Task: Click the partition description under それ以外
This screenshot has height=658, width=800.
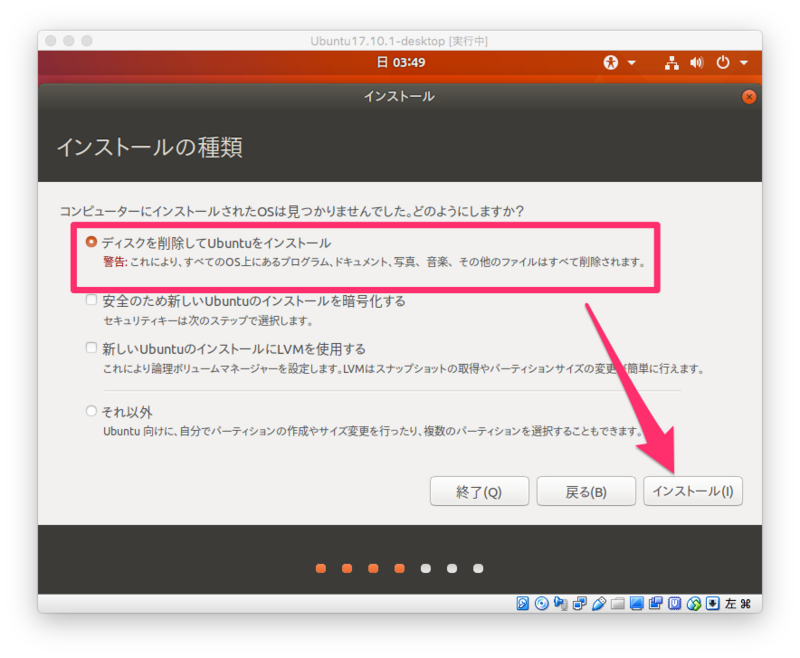Action: (x=373, y=432)
